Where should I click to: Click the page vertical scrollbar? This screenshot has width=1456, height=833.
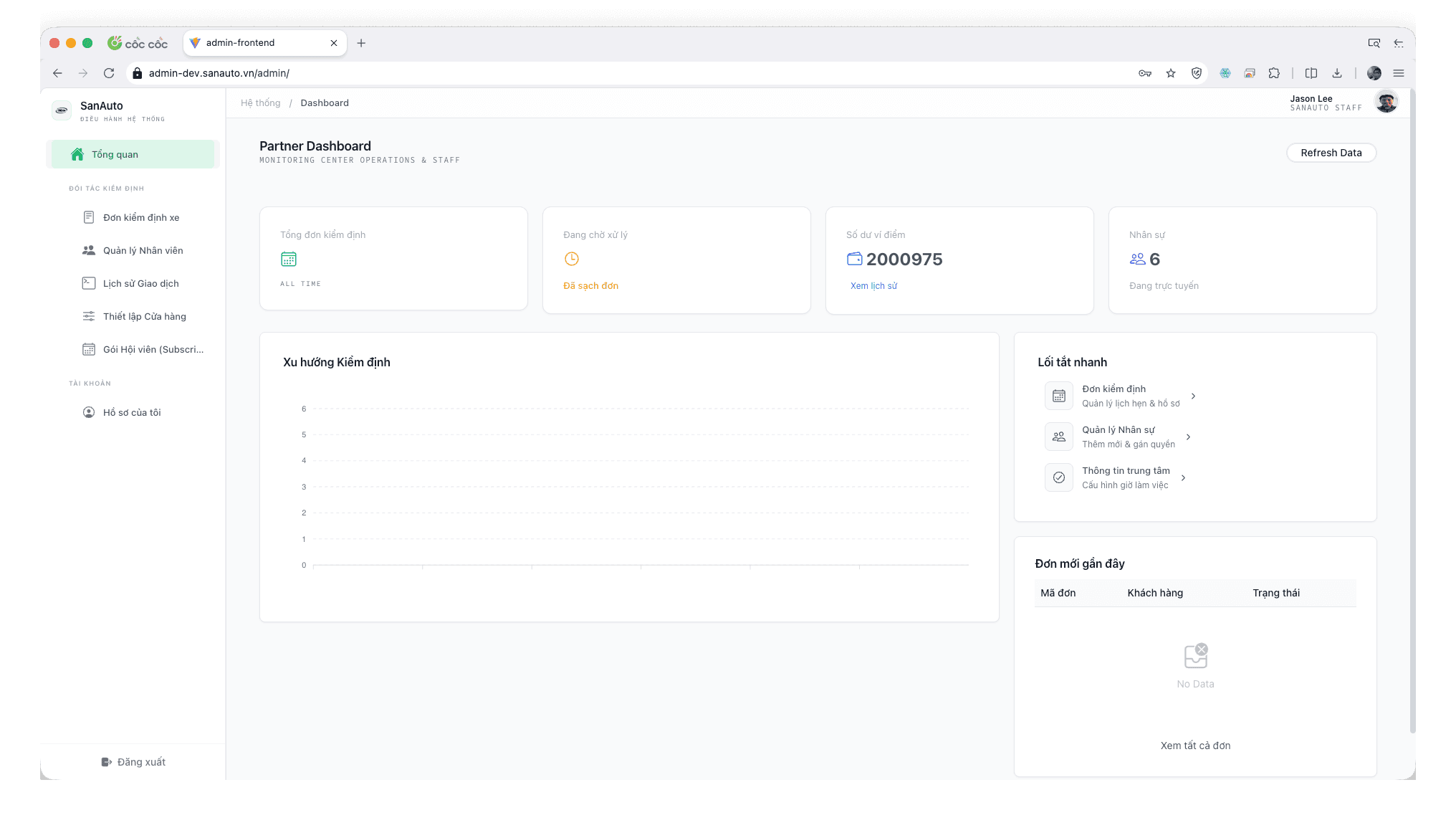tap(1412, 410)
